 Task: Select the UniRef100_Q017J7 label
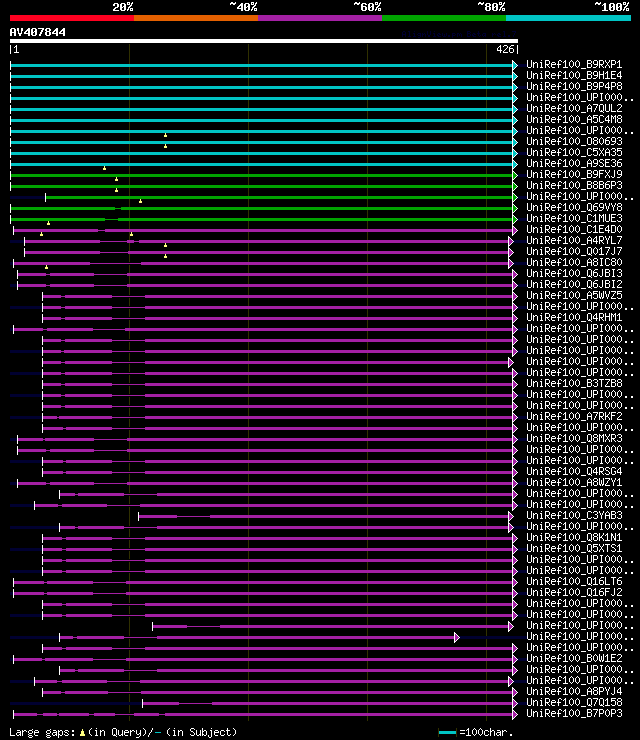(x=574, y=252)
